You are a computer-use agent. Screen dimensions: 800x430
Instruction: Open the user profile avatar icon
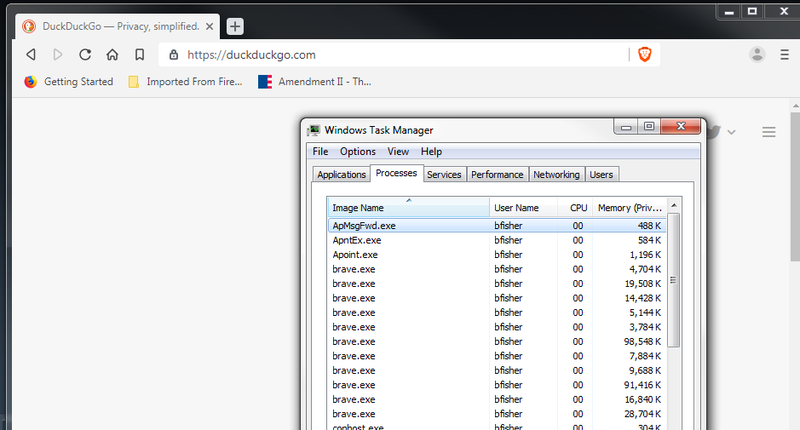click(x=757, y=55)
